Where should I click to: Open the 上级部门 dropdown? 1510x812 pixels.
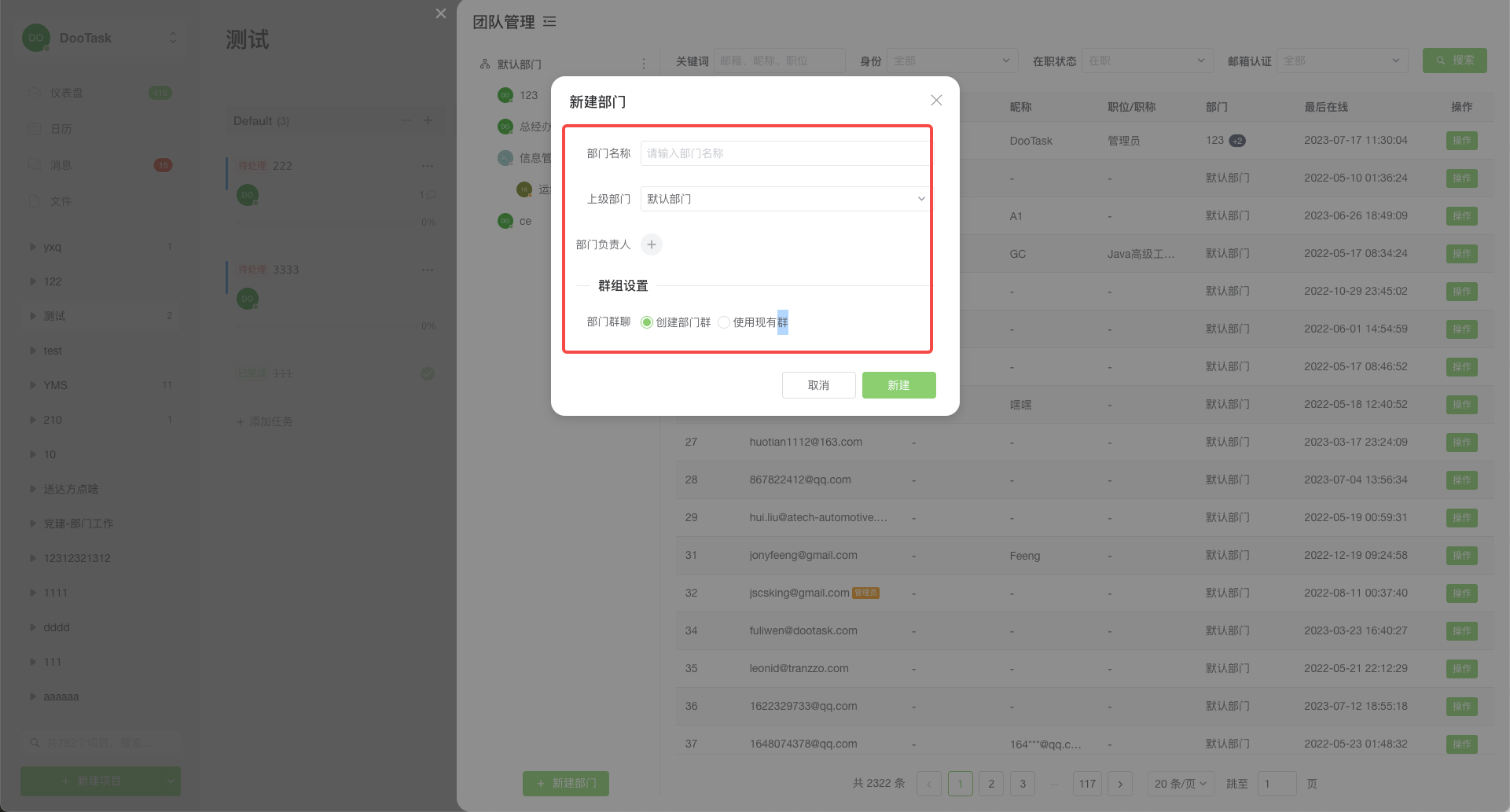click(784, 199)
